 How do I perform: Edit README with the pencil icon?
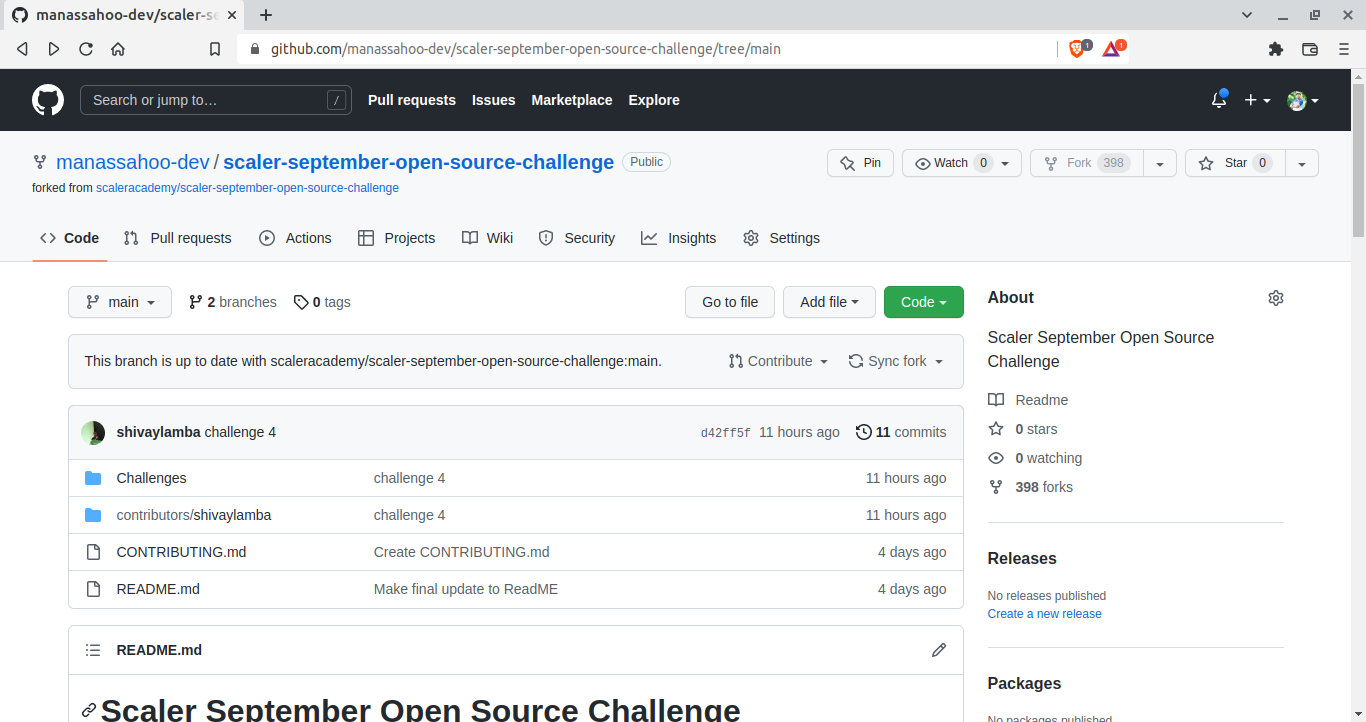click(938, 650)
